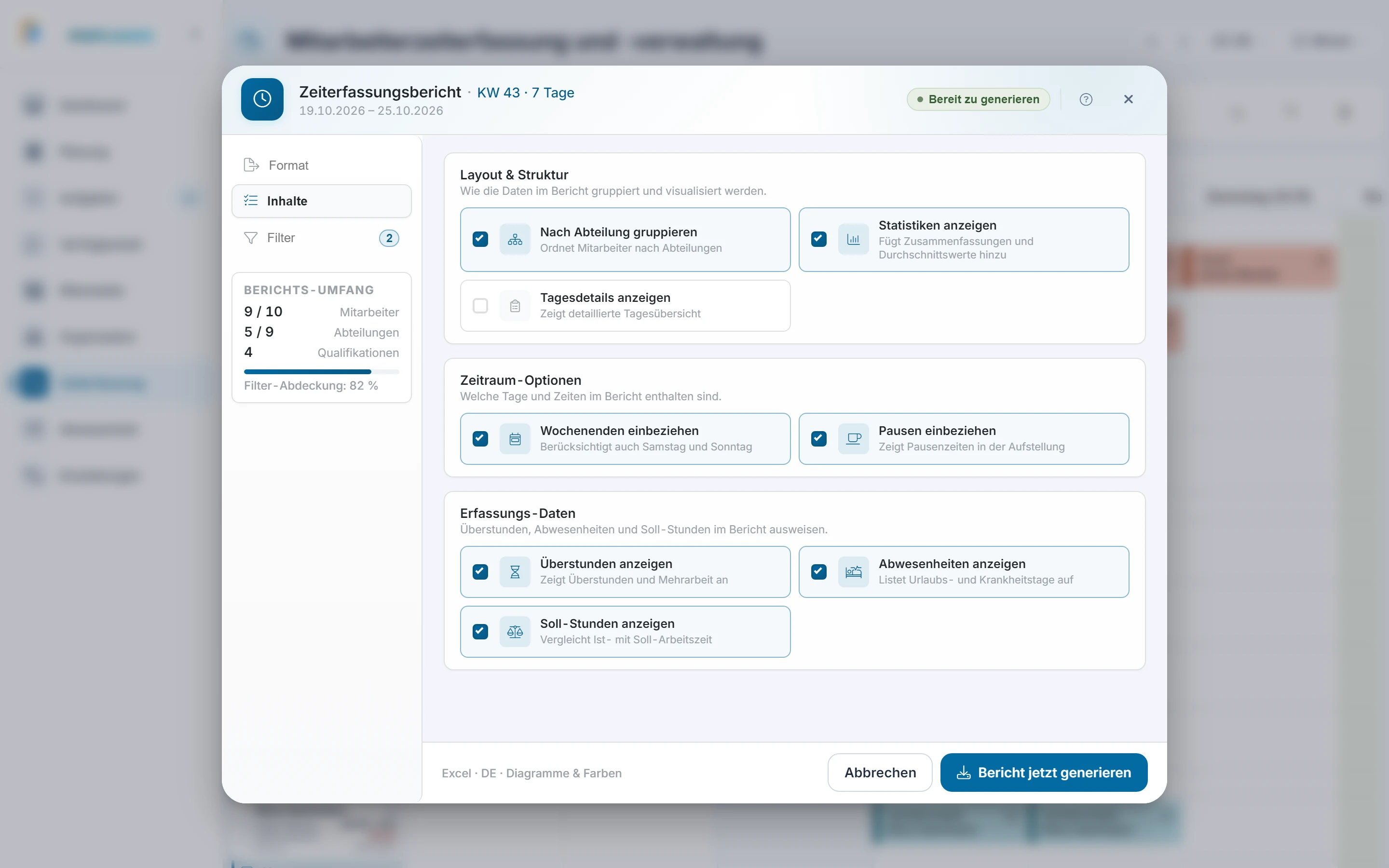
Task: Uncheck Nach Abteilung gruppieren
Action: point(480,239)
